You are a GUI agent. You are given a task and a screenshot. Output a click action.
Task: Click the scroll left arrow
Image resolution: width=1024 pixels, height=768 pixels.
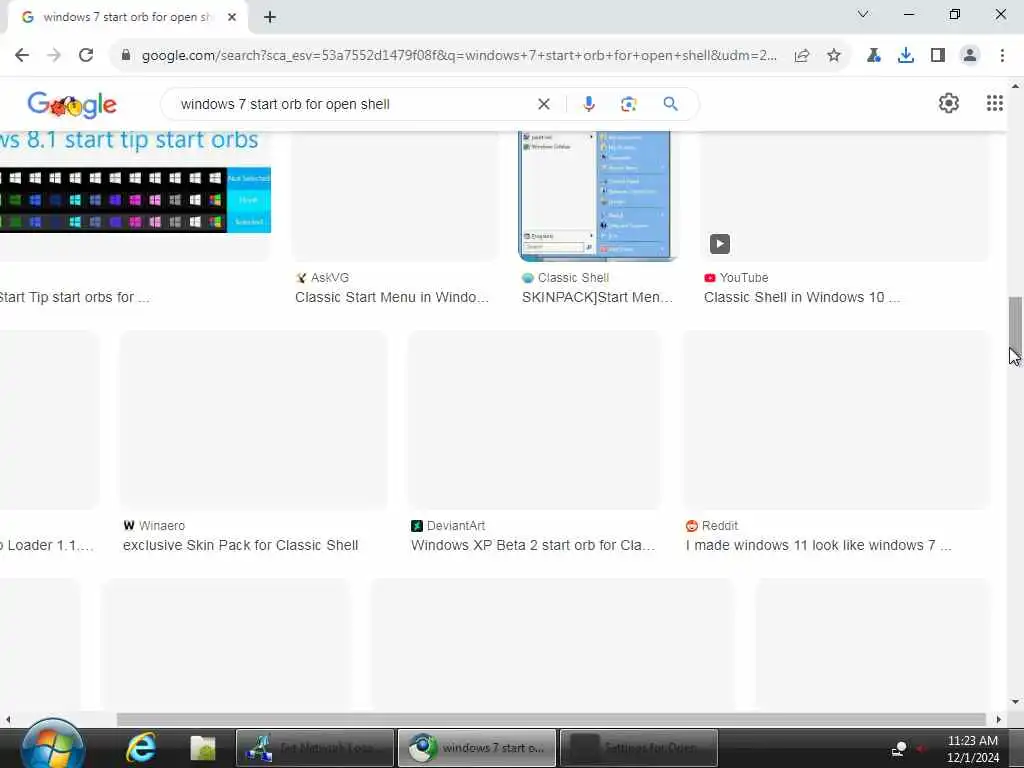[8, 719]
